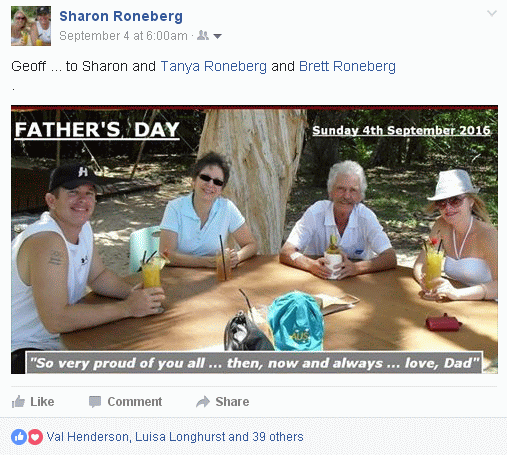
Task: Open Sharon Roneberg's profile name link
Action: (x=121, y=16)
